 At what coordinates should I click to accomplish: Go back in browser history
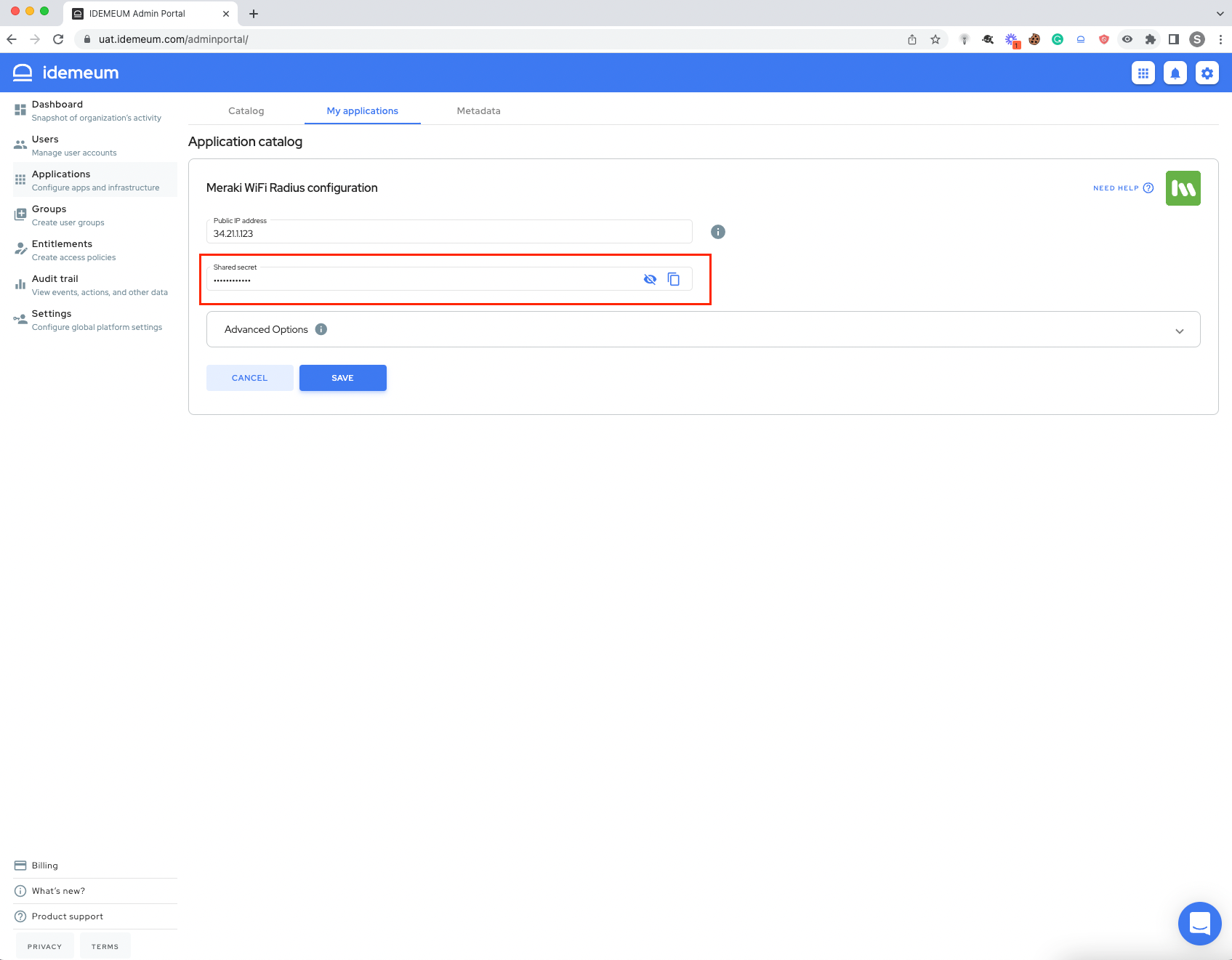click(12, 39)
